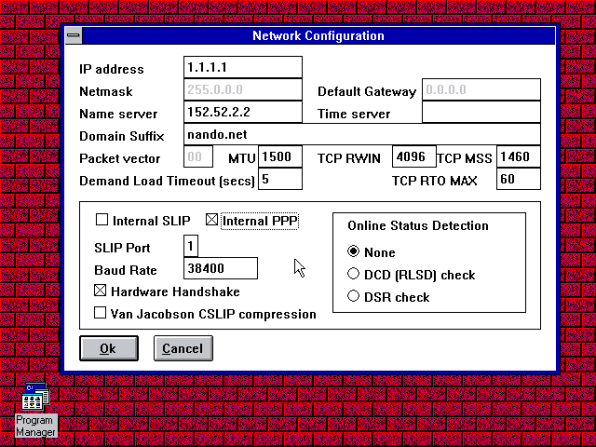Enable Van Jacobson CSLIP compression
This screenshot has height=447, width=596.
(x=100, y=313)
